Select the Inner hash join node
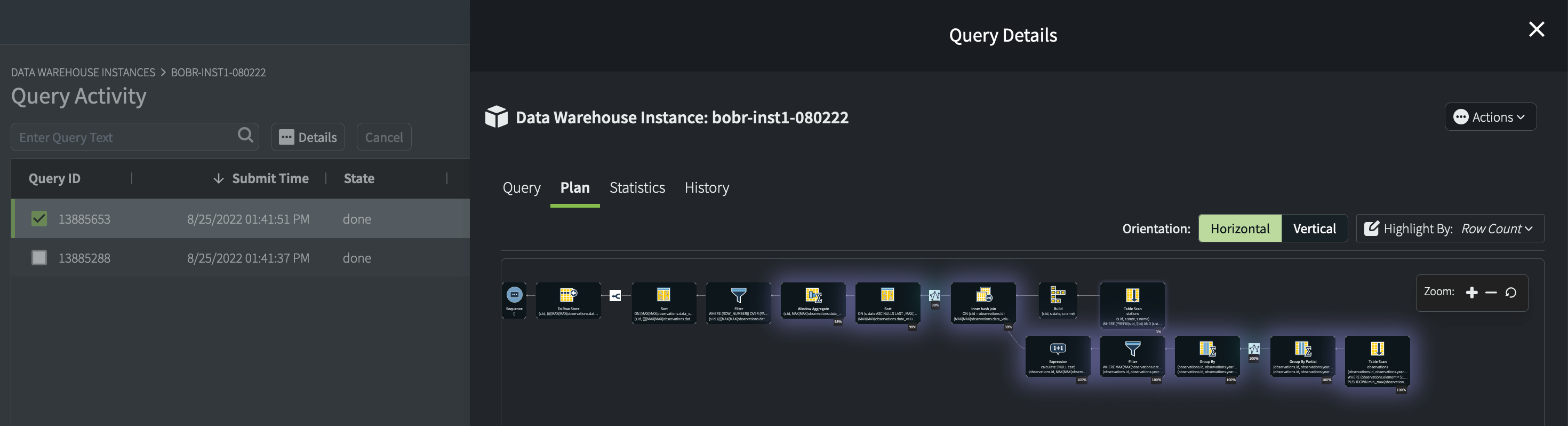 pyautogui.click(x=983, y=303)
